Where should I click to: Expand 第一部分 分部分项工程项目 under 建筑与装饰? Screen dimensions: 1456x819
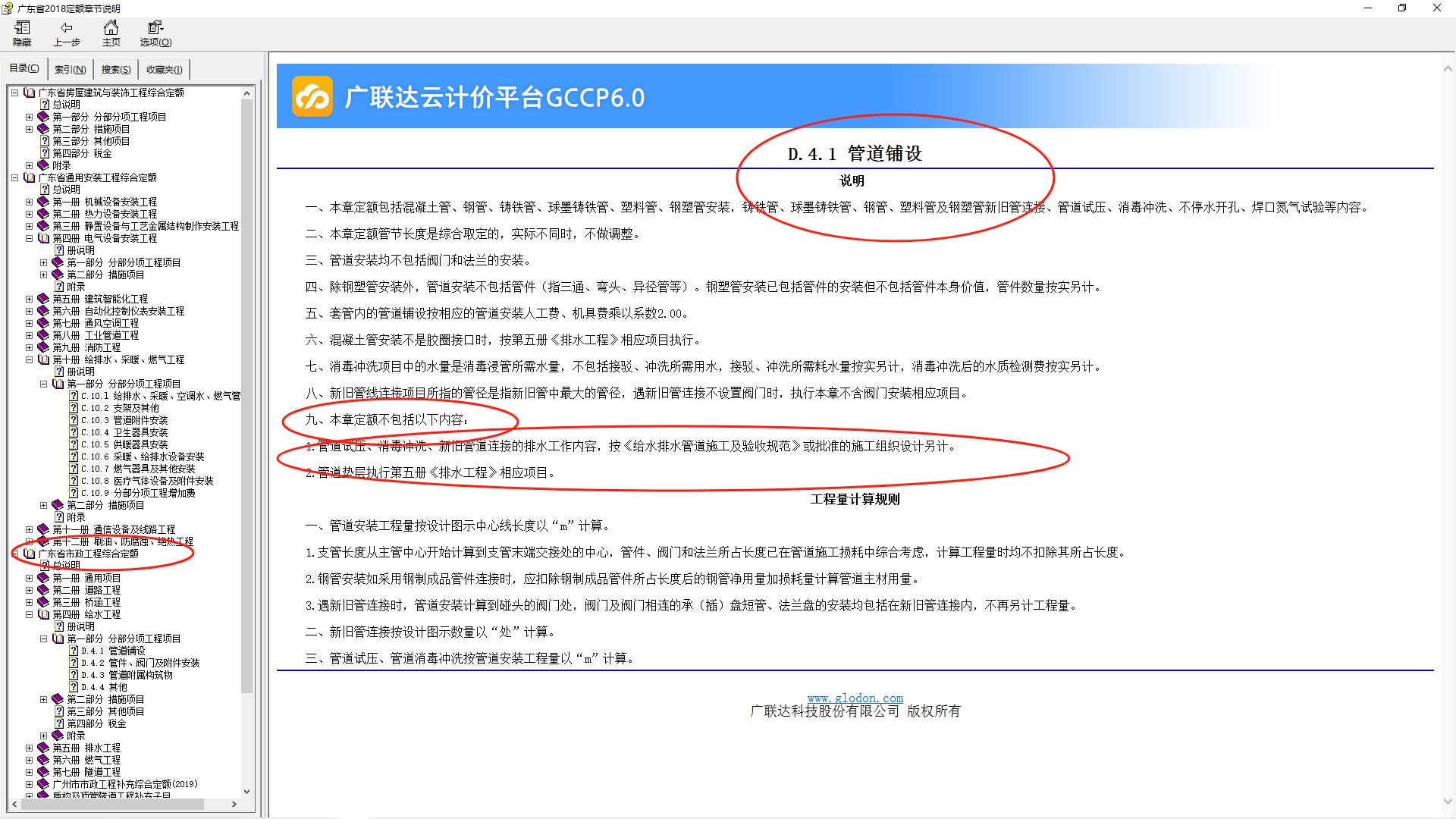pyautogui.click(x=29, y=117)
